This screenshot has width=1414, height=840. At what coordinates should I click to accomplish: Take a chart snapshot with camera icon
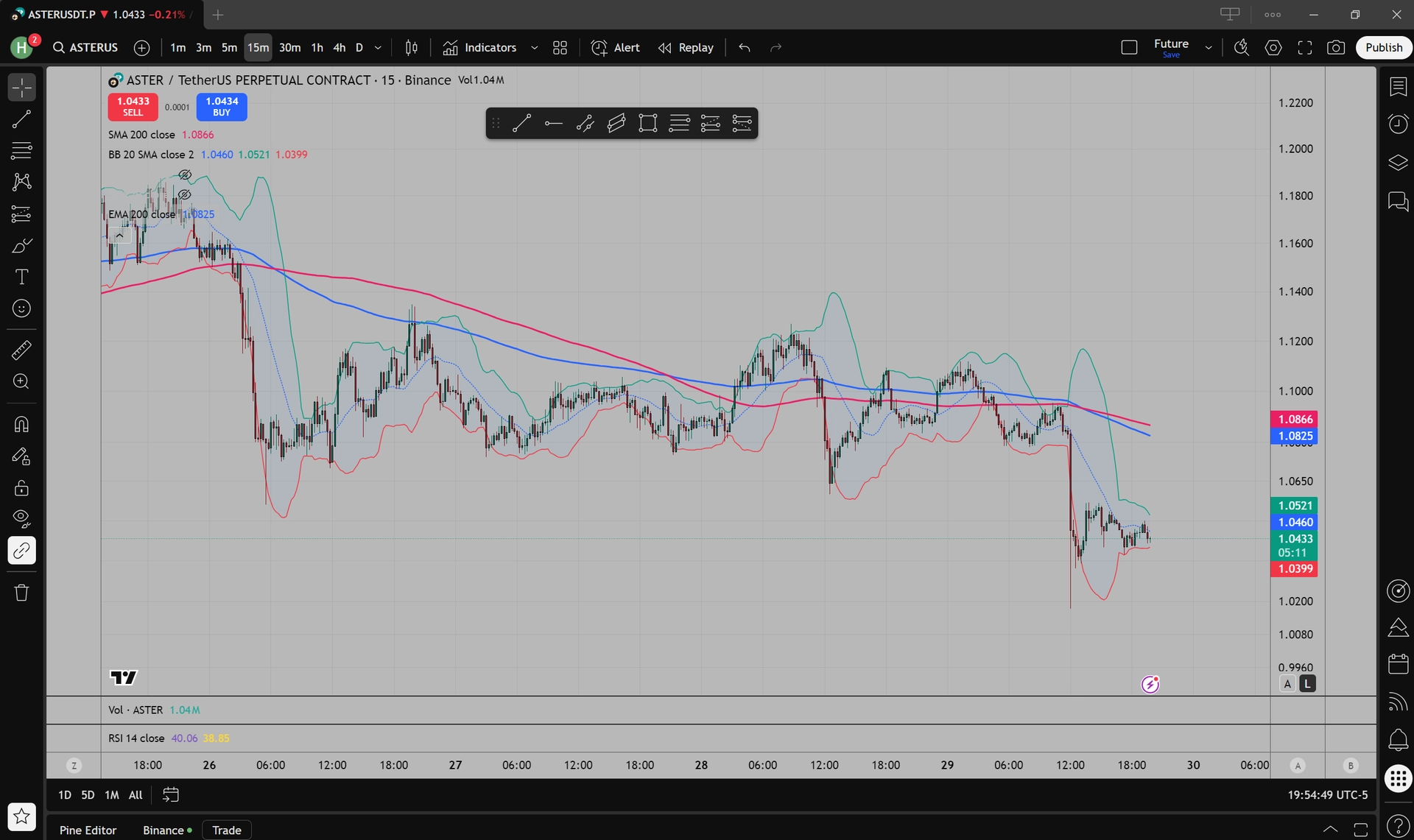click(1336, 48)
